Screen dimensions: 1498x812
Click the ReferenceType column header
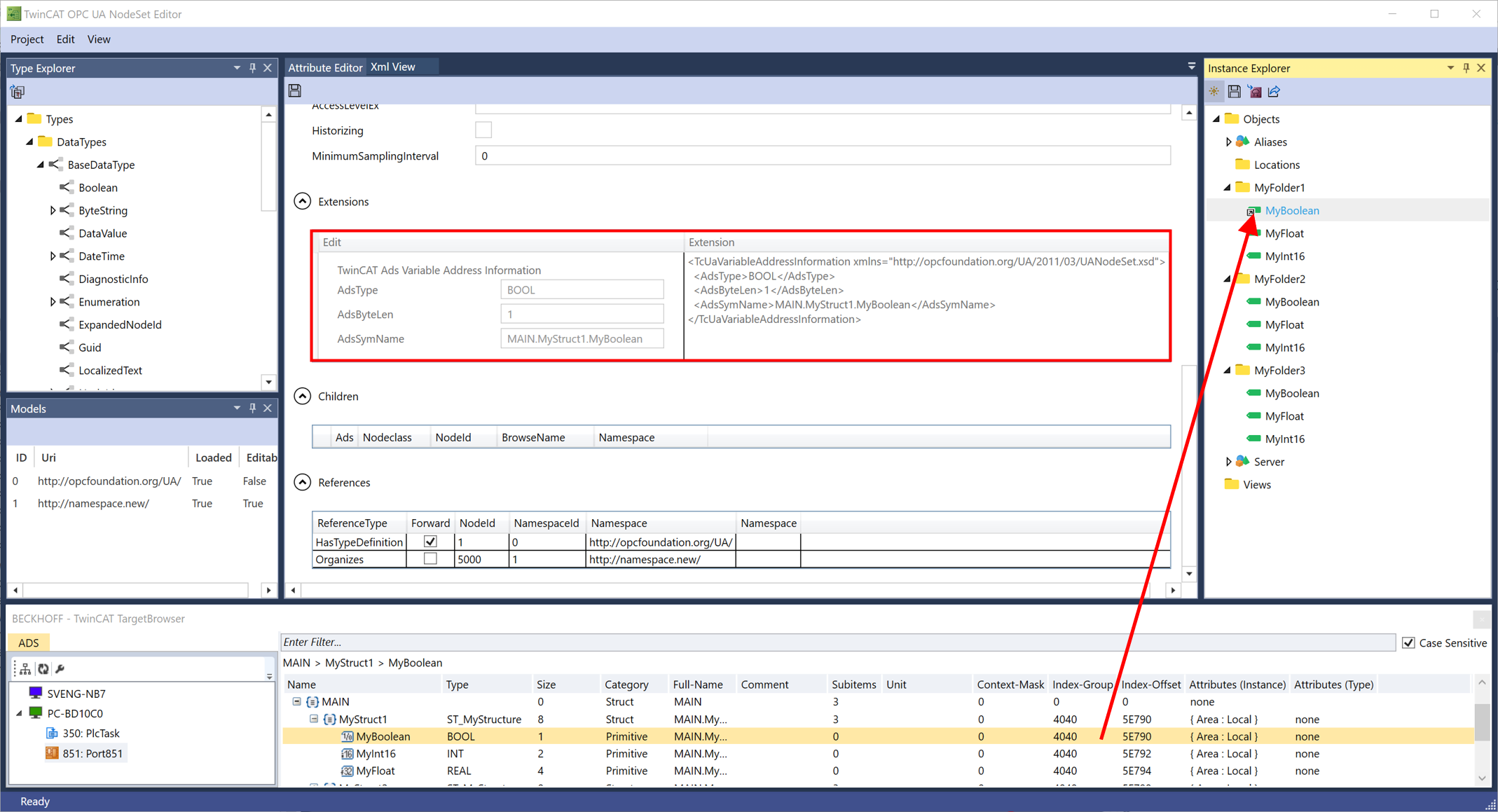tap(359, 523)
